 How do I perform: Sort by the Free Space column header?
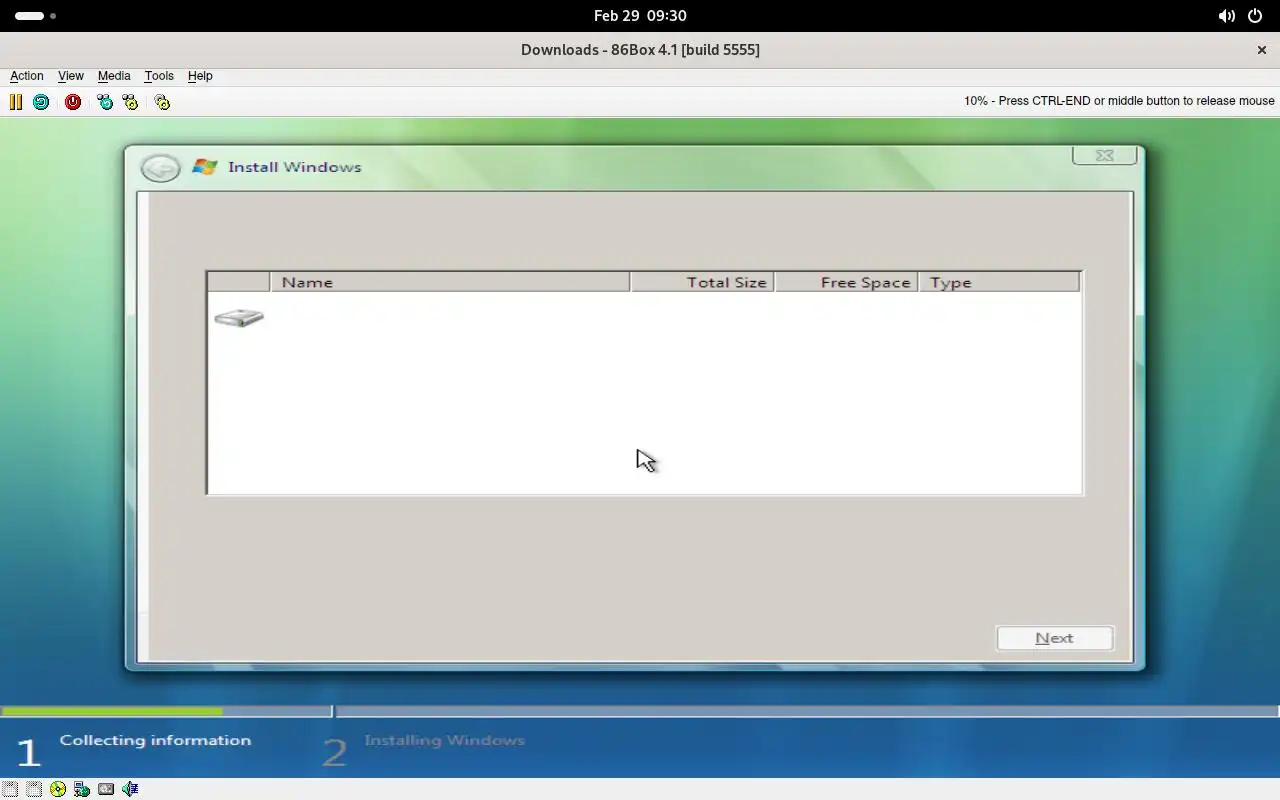[846, 282]
